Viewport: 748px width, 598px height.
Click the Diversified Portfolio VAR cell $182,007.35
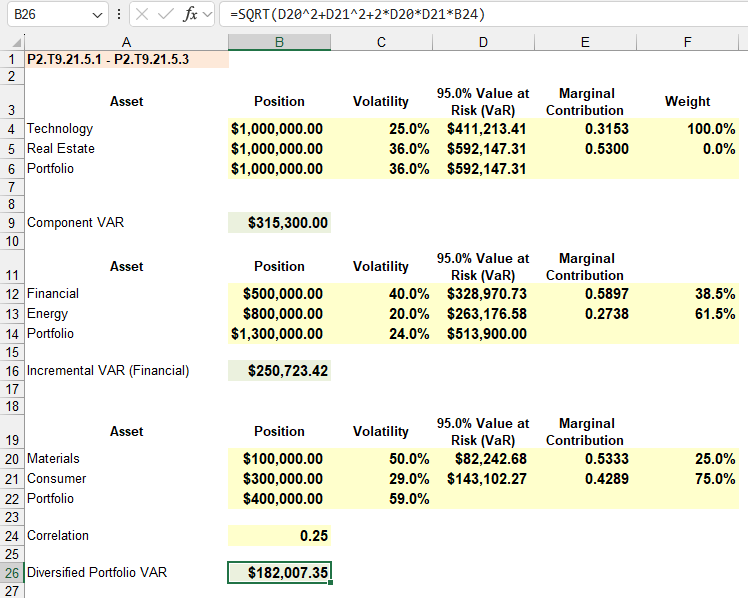click(x=279, y=573)
